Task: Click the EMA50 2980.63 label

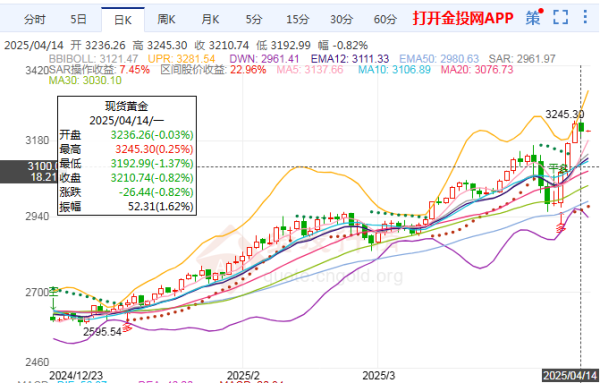Action: pyautogui.click(x=439, y=59)
